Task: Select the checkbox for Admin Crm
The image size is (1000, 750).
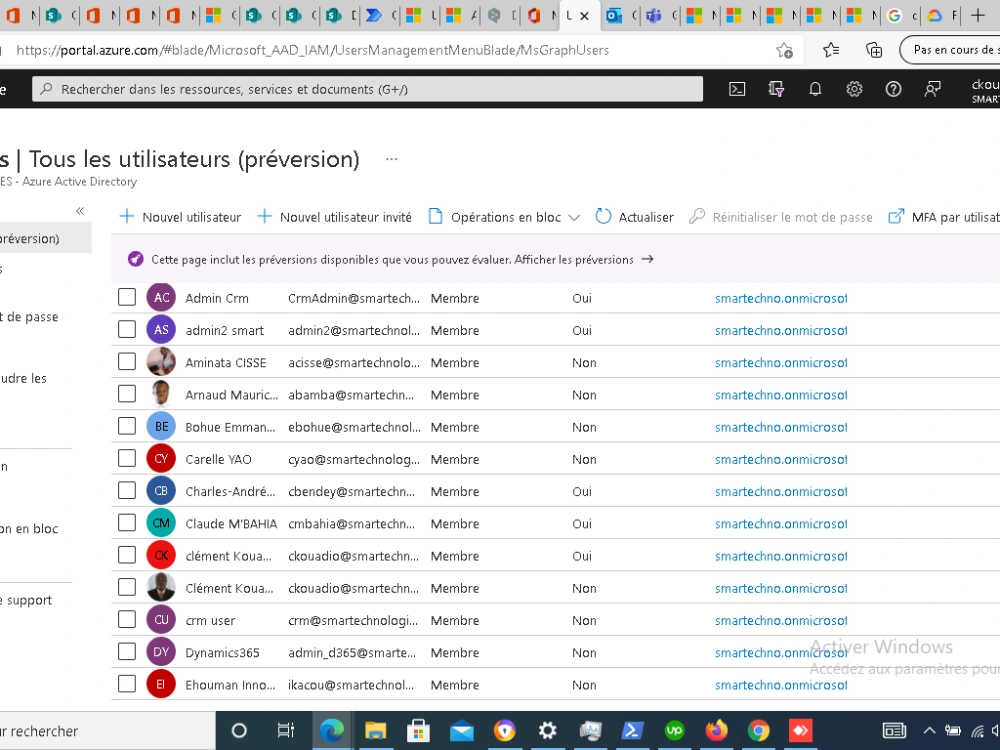Action: coord(127,297)
